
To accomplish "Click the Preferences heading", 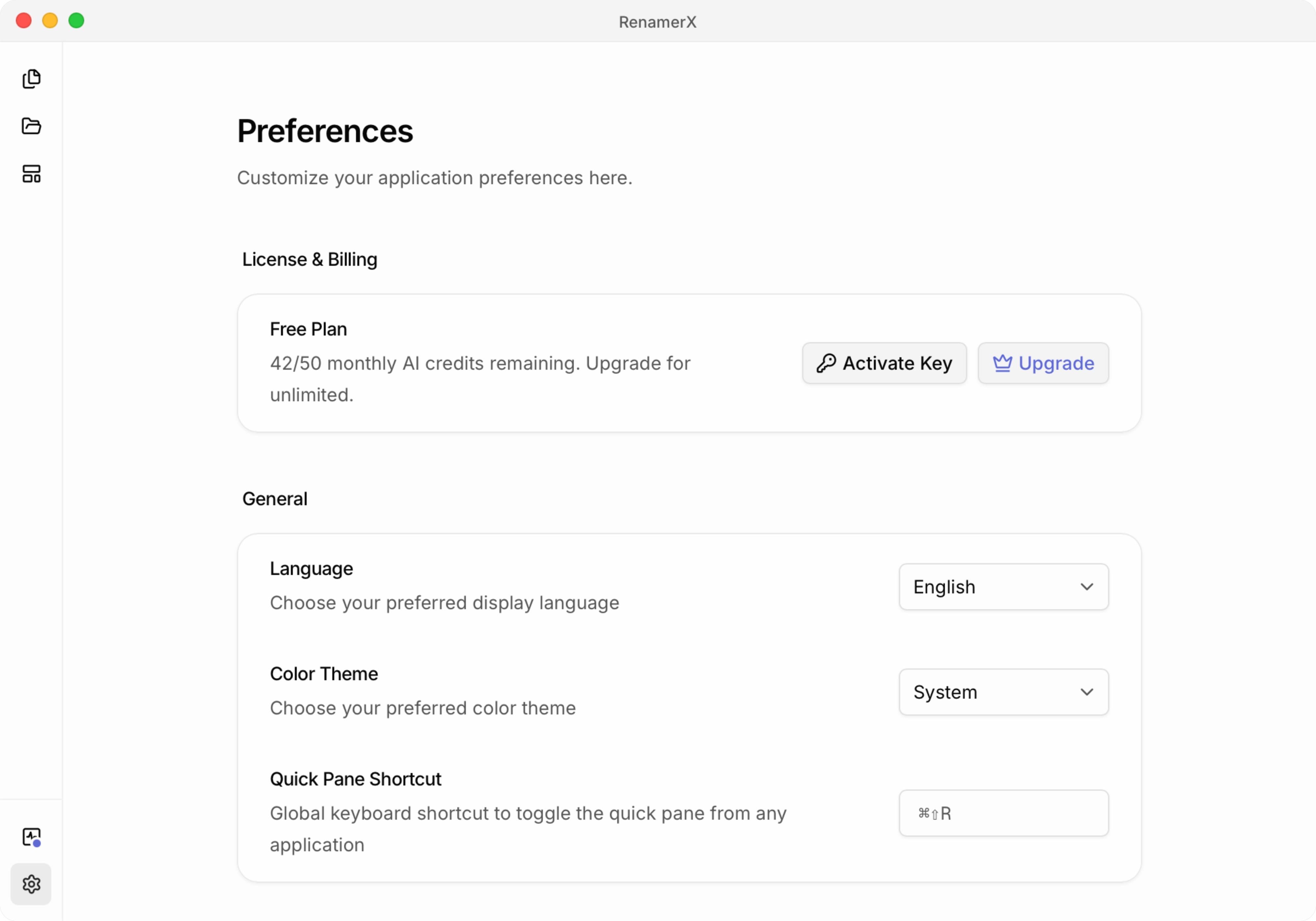I will pyautogui.click(x=325, y=131).
